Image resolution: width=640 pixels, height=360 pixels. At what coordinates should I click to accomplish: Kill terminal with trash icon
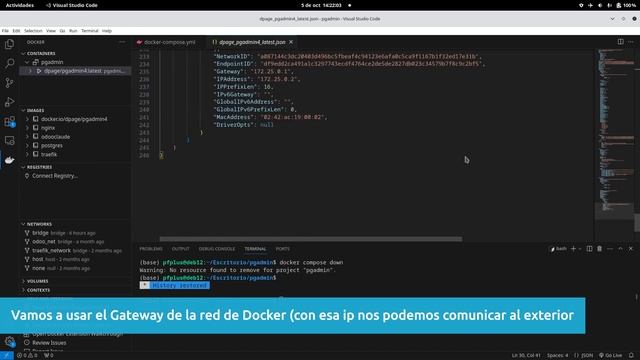[x=600, y=249]
